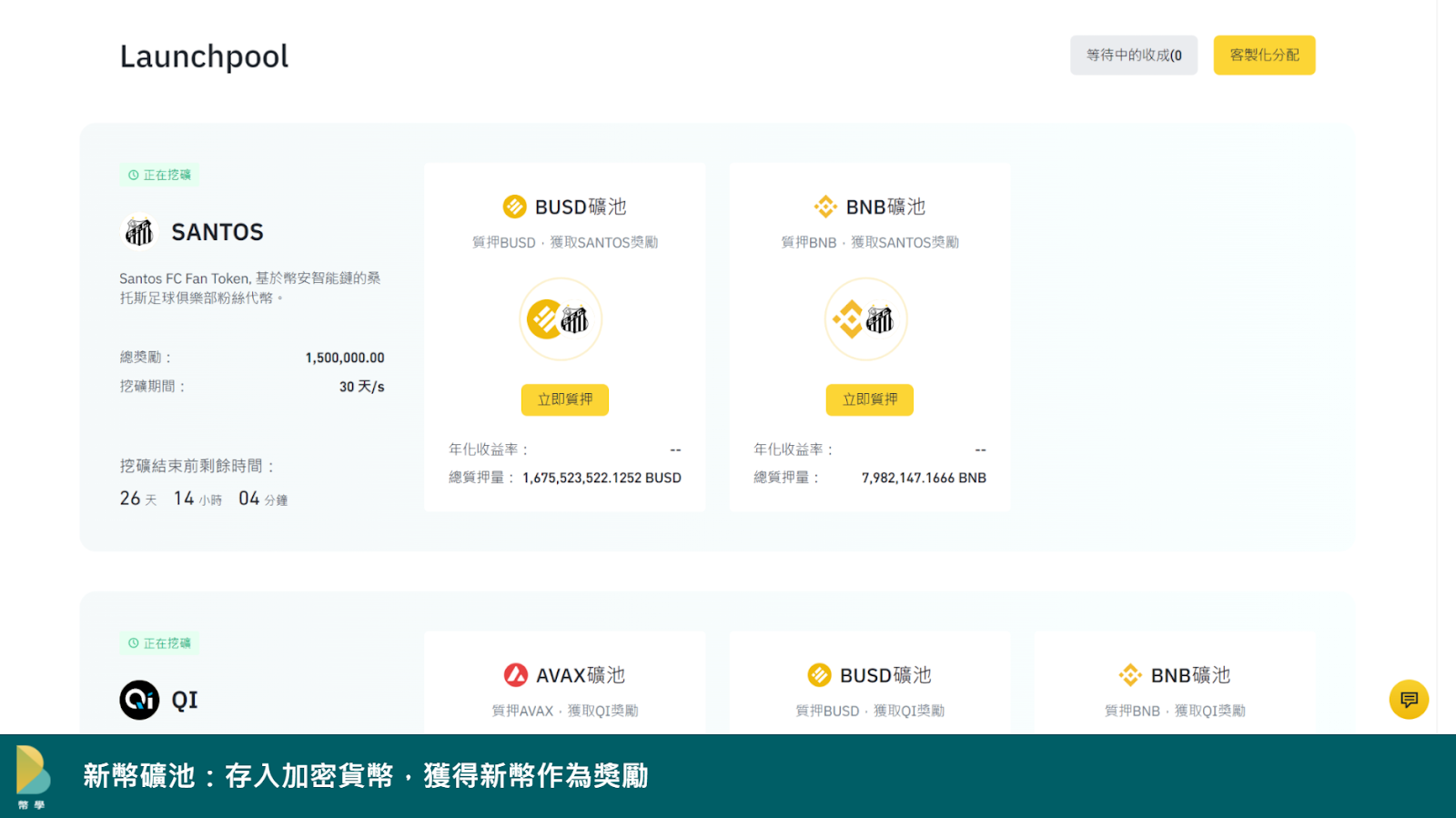Click BUSD coin icon in SANTOS BUSD礦池 title
The width and height of the screenshot is (1456, 818).
point(515,207)
